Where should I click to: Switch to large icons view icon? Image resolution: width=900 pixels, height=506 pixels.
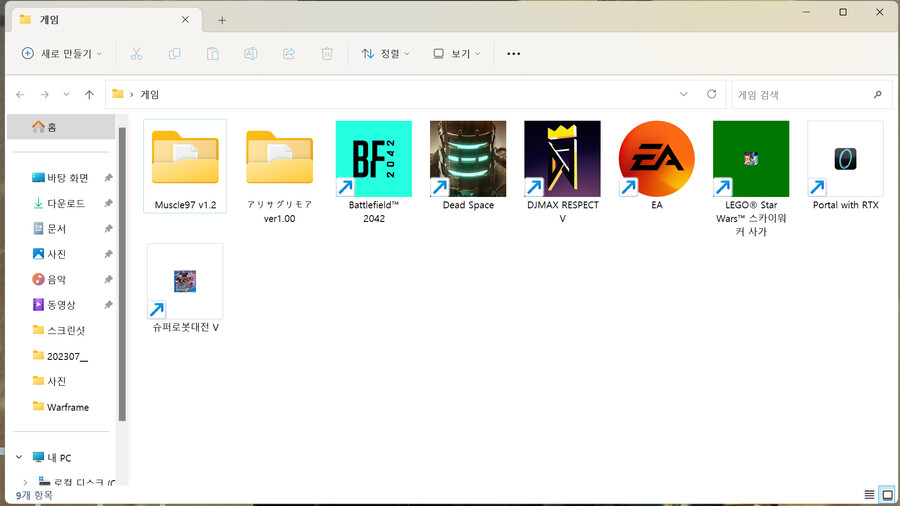(x=887, y=495)
